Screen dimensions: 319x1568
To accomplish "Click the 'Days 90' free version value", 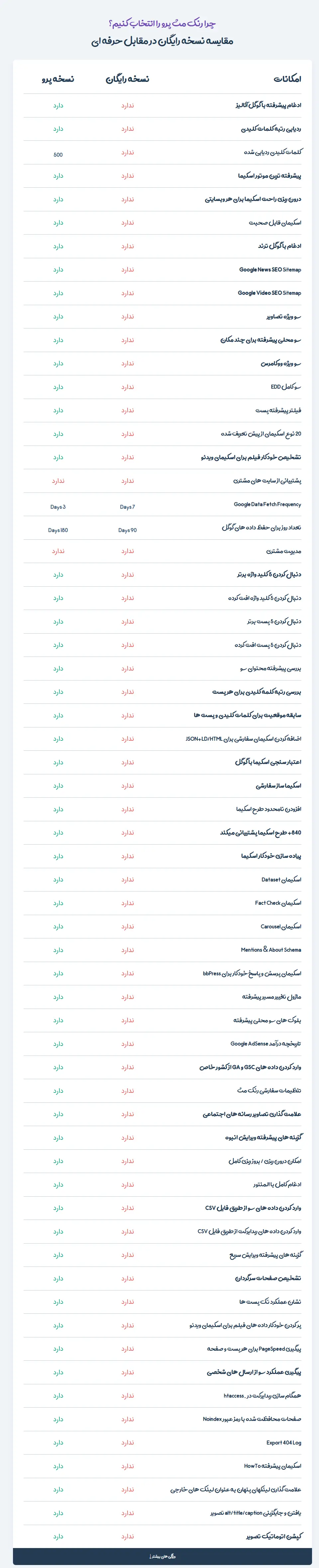I will point(128,530).
